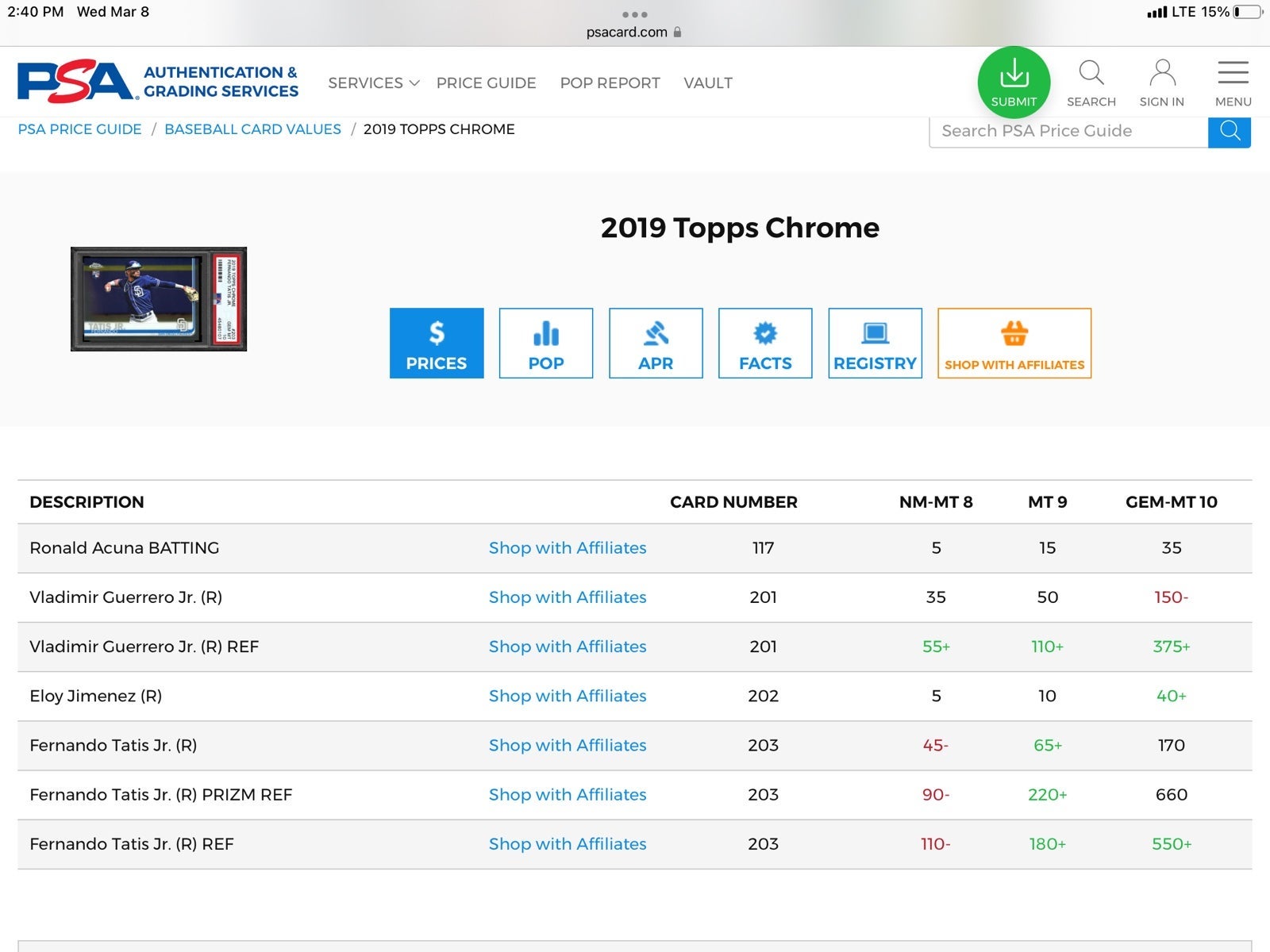Switch to the POP bar chart tab
This screenshot has width=1270, height=952.
coord(546,343)
